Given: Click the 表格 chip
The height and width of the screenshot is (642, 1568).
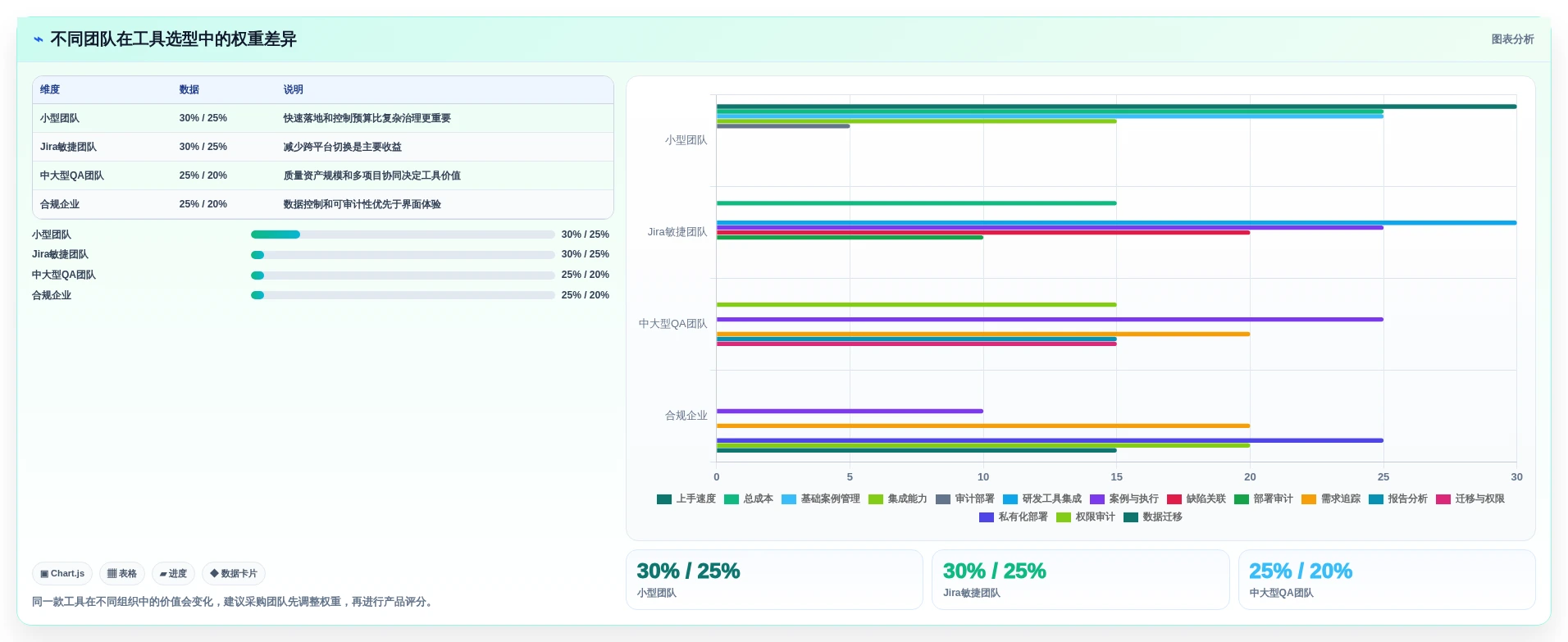Looking at the screenshot, I should coord(122,574).
